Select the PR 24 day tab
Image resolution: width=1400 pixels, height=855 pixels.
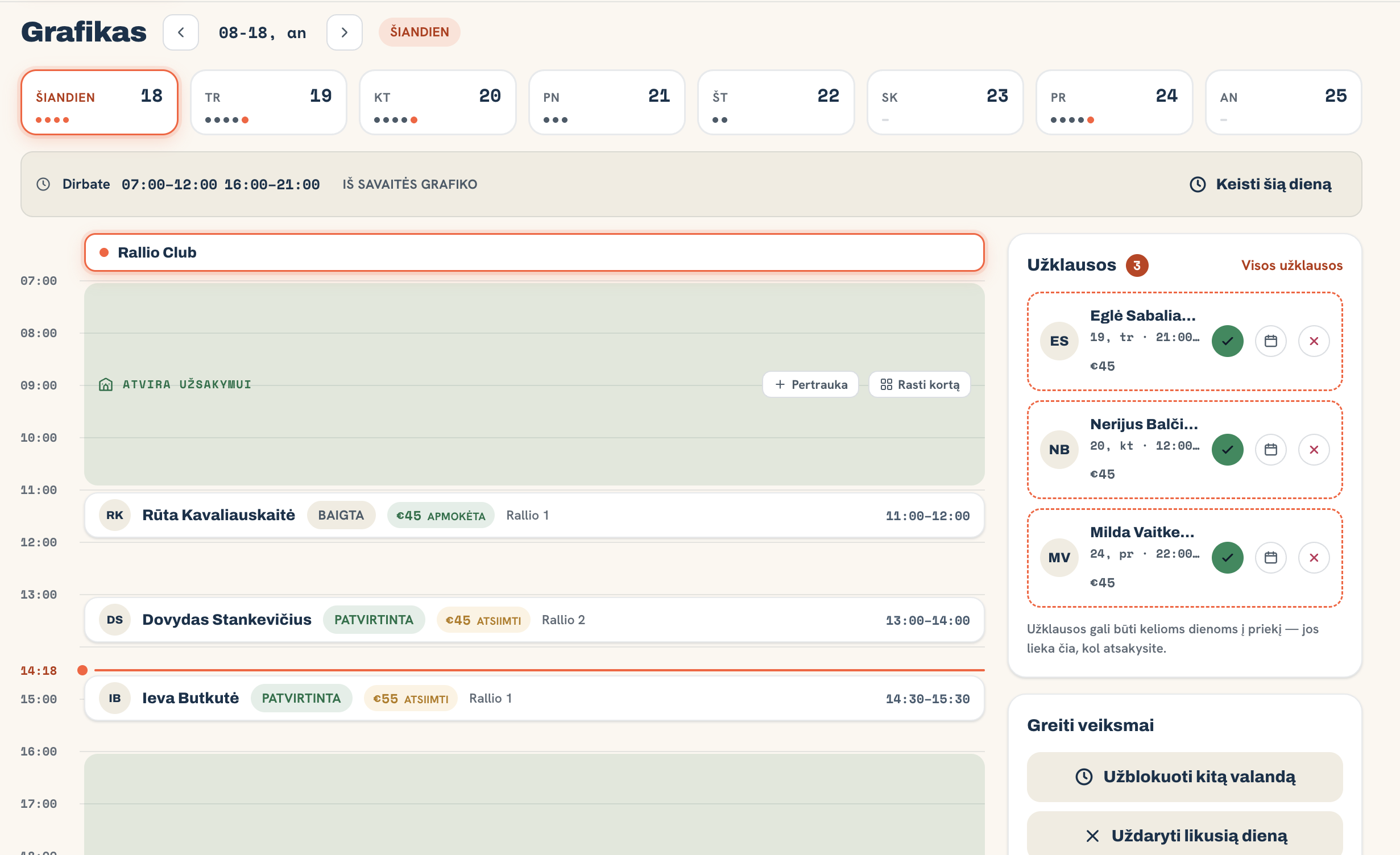(1115, 102)
